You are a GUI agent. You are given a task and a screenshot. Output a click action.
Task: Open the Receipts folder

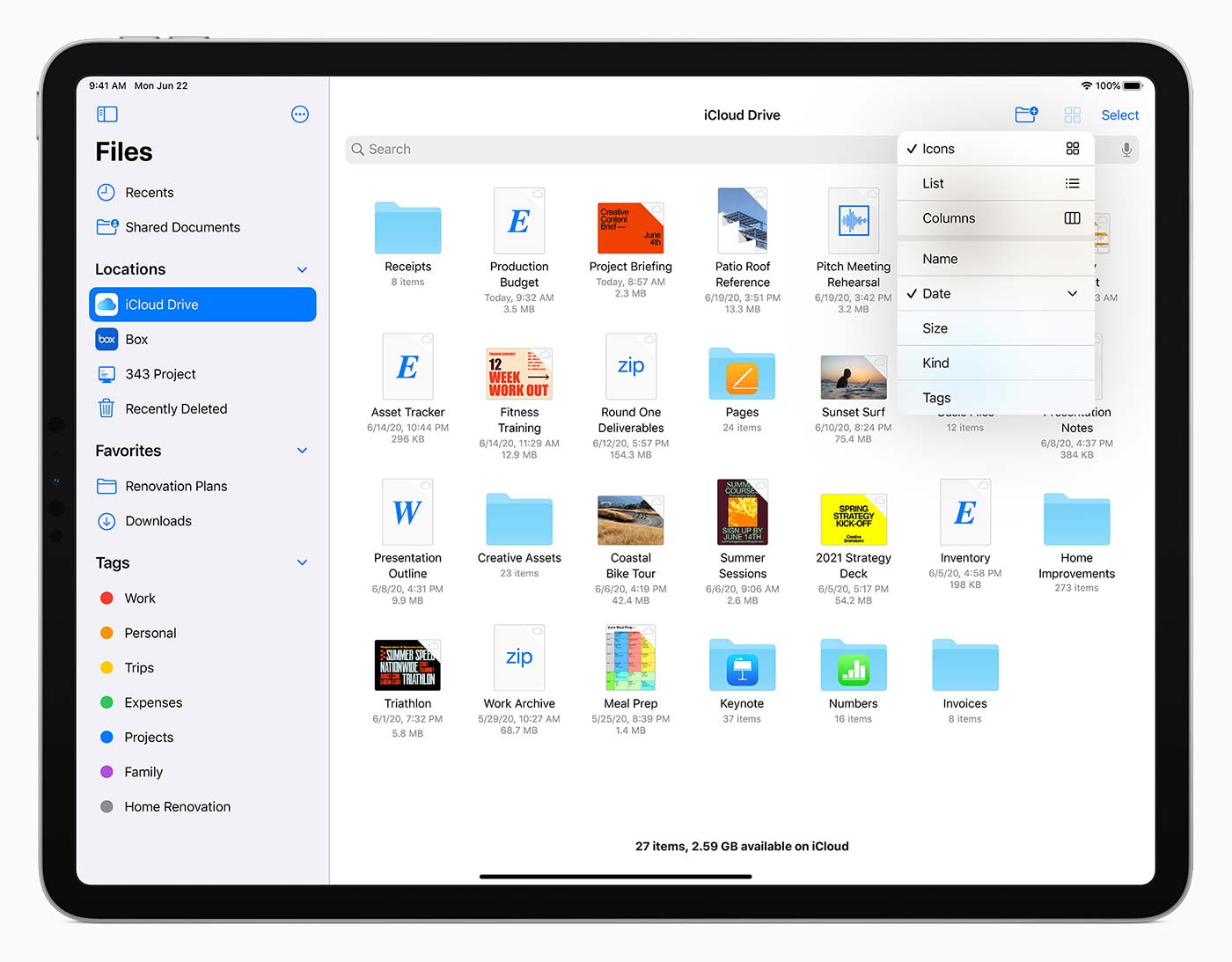coord(407,228)
